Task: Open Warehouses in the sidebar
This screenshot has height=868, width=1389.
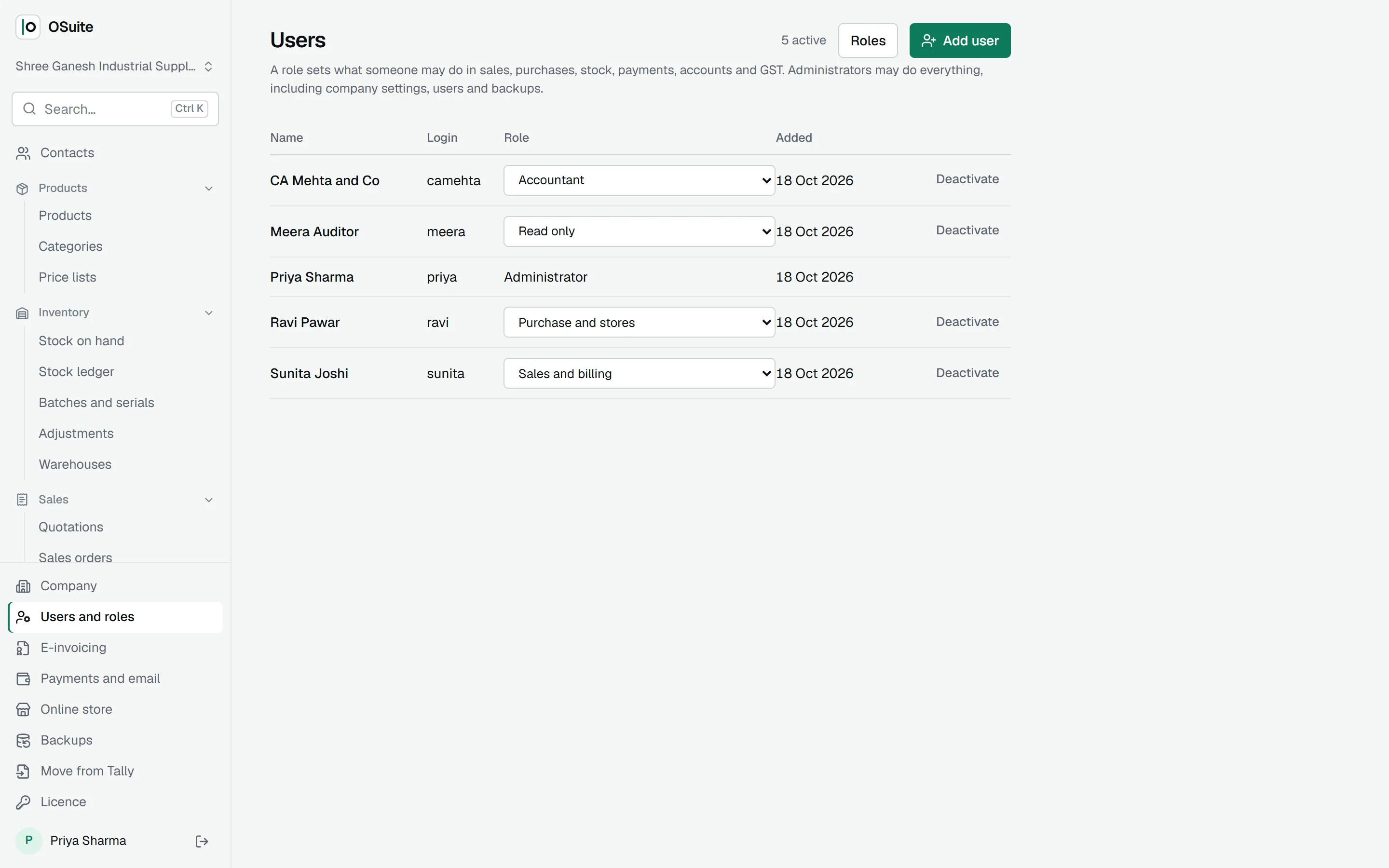Action: pos(75,464)
